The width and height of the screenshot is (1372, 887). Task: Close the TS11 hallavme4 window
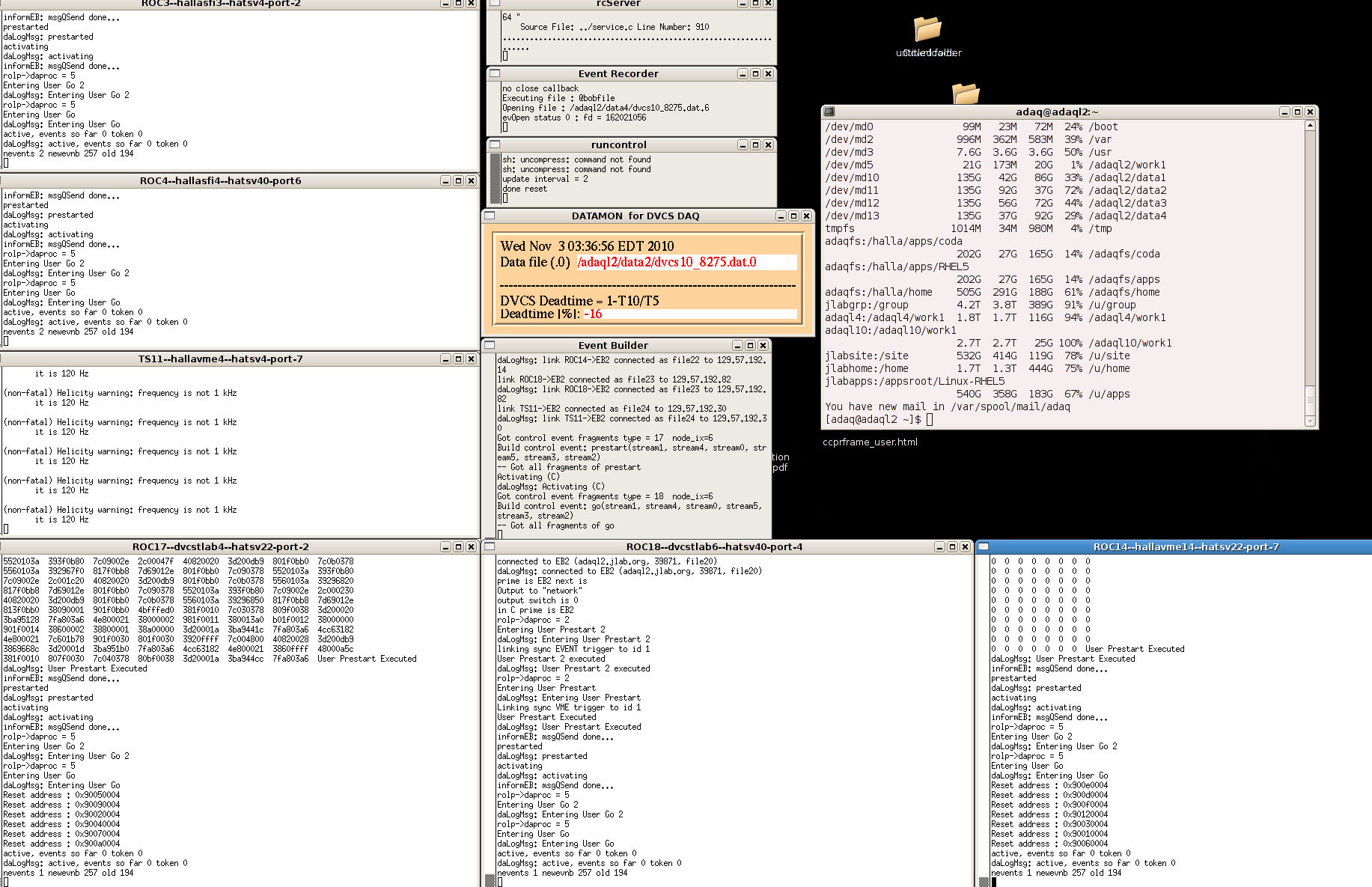click(x=471, y=359)
